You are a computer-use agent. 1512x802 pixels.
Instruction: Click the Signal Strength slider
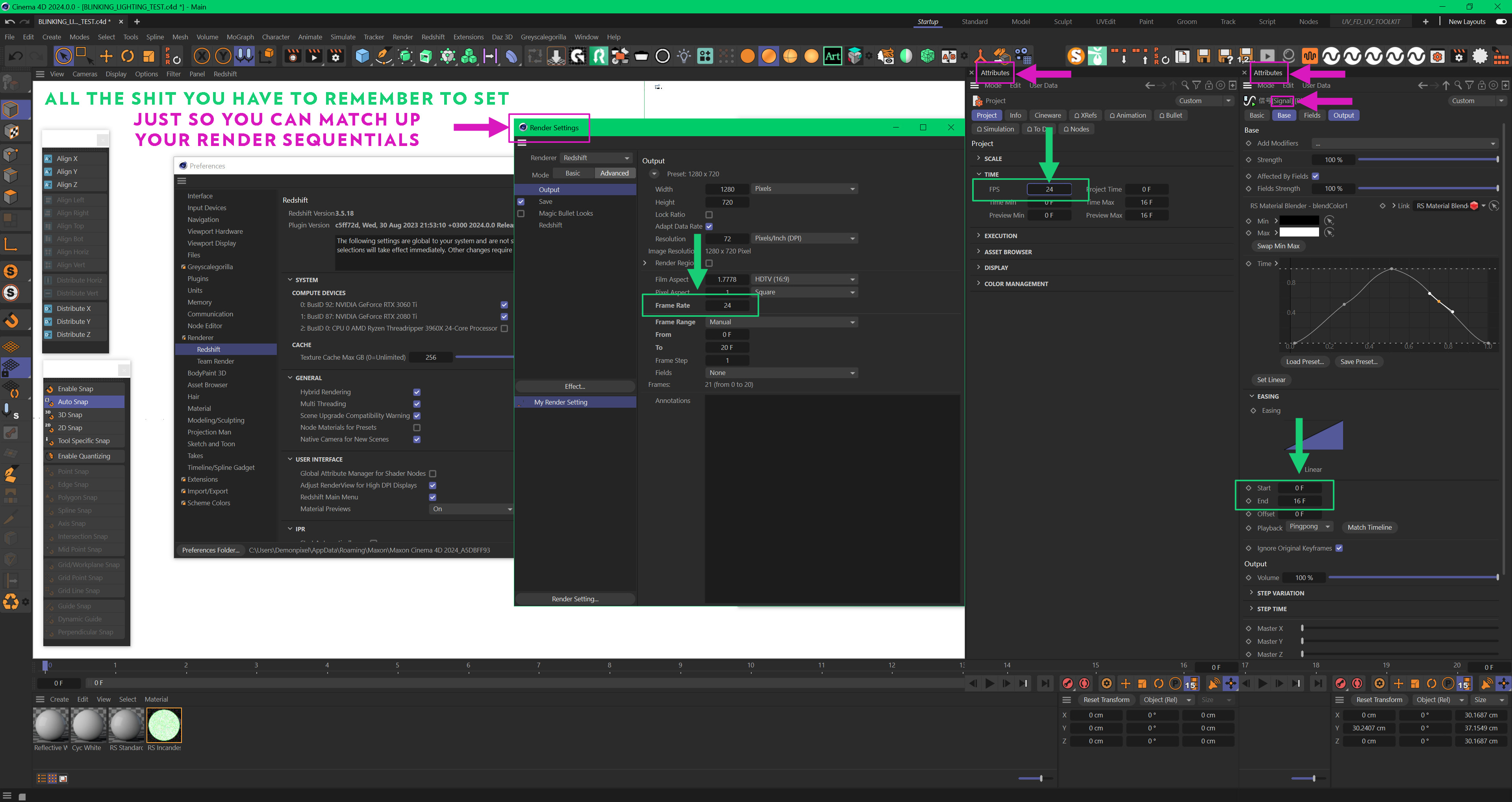coord(1429,160)
